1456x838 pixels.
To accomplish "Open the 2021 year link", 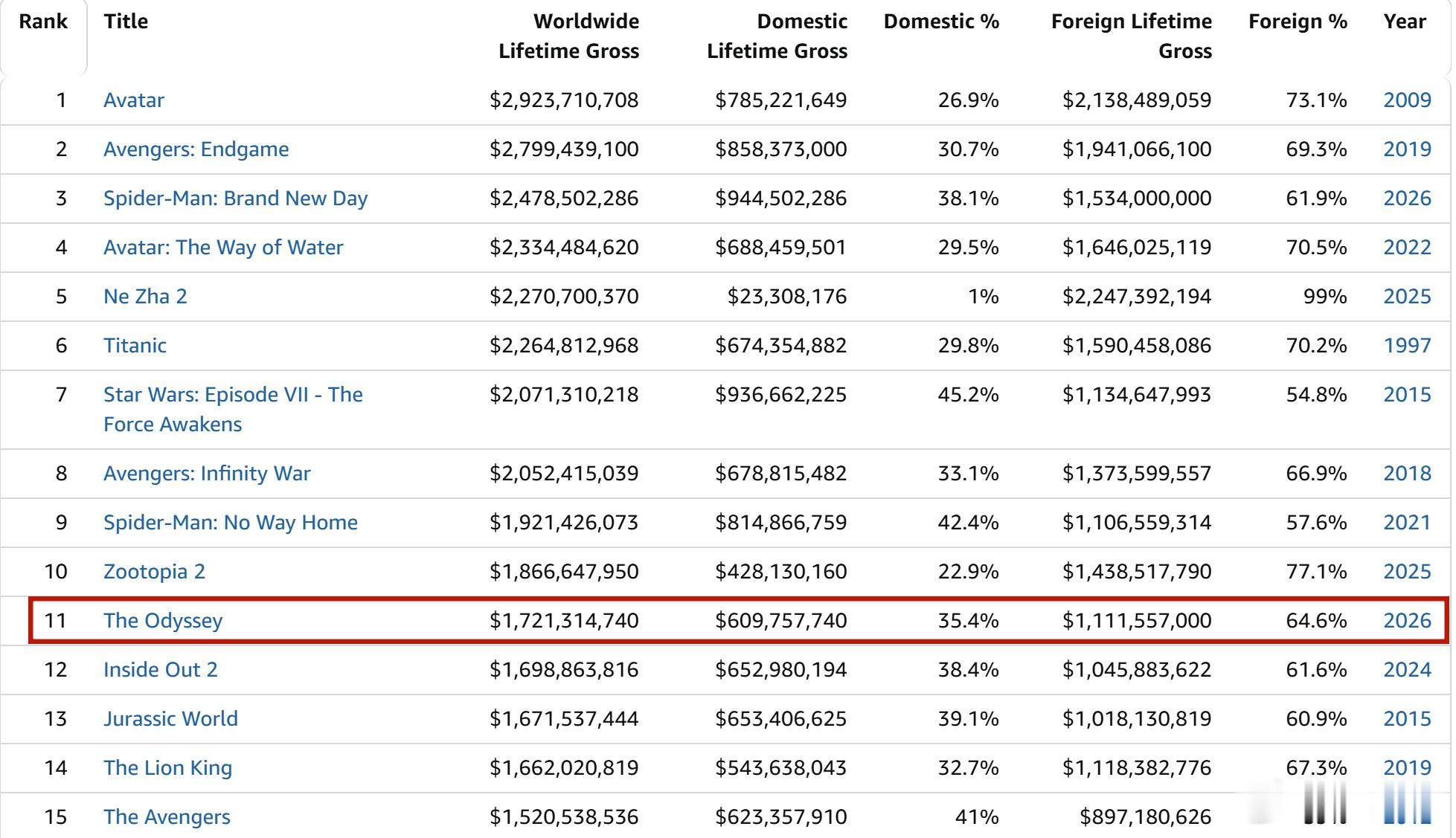I will tap(1407, 522).
